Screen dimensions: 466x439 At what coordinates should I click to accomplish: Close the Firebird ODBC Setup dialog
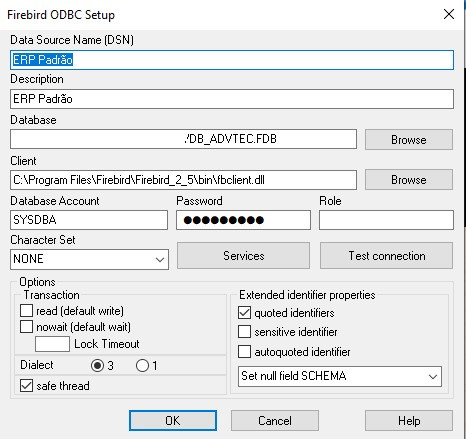449,14
